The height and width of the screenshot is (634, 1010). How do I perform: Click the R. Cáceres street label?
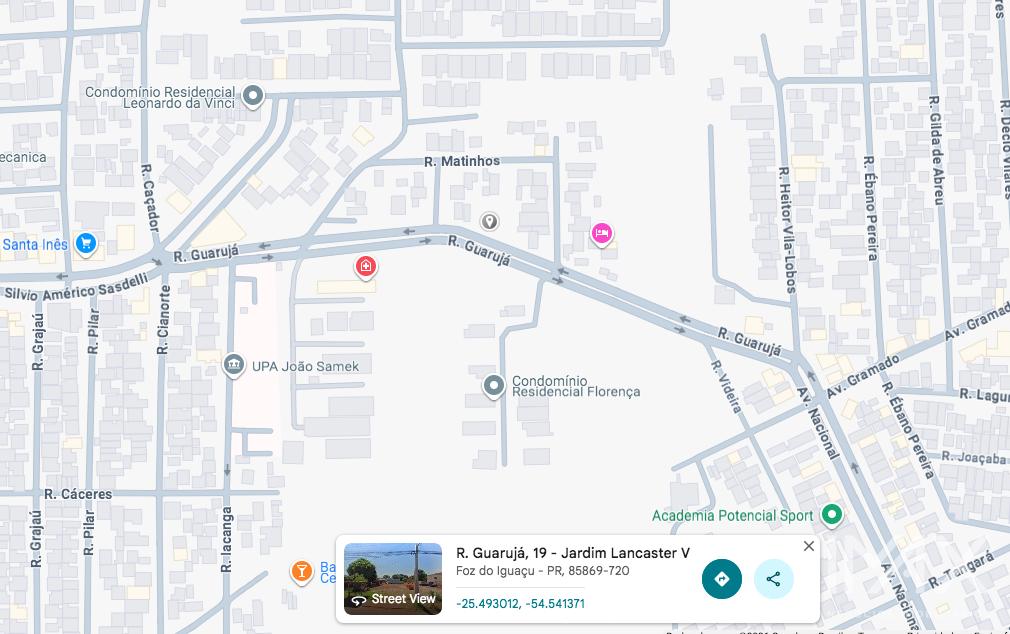(x=78, y=494)
